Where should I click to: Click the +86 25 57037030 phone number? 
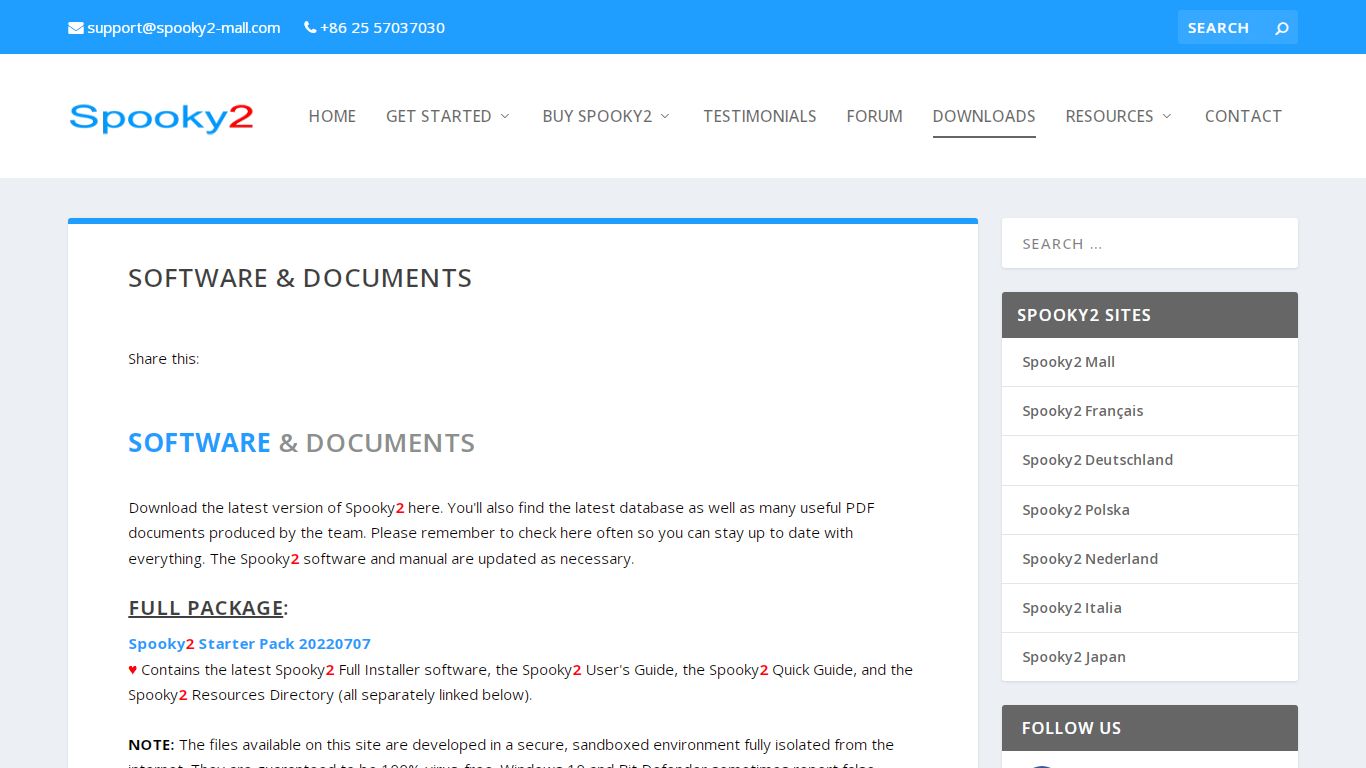(x=382, y=28)
